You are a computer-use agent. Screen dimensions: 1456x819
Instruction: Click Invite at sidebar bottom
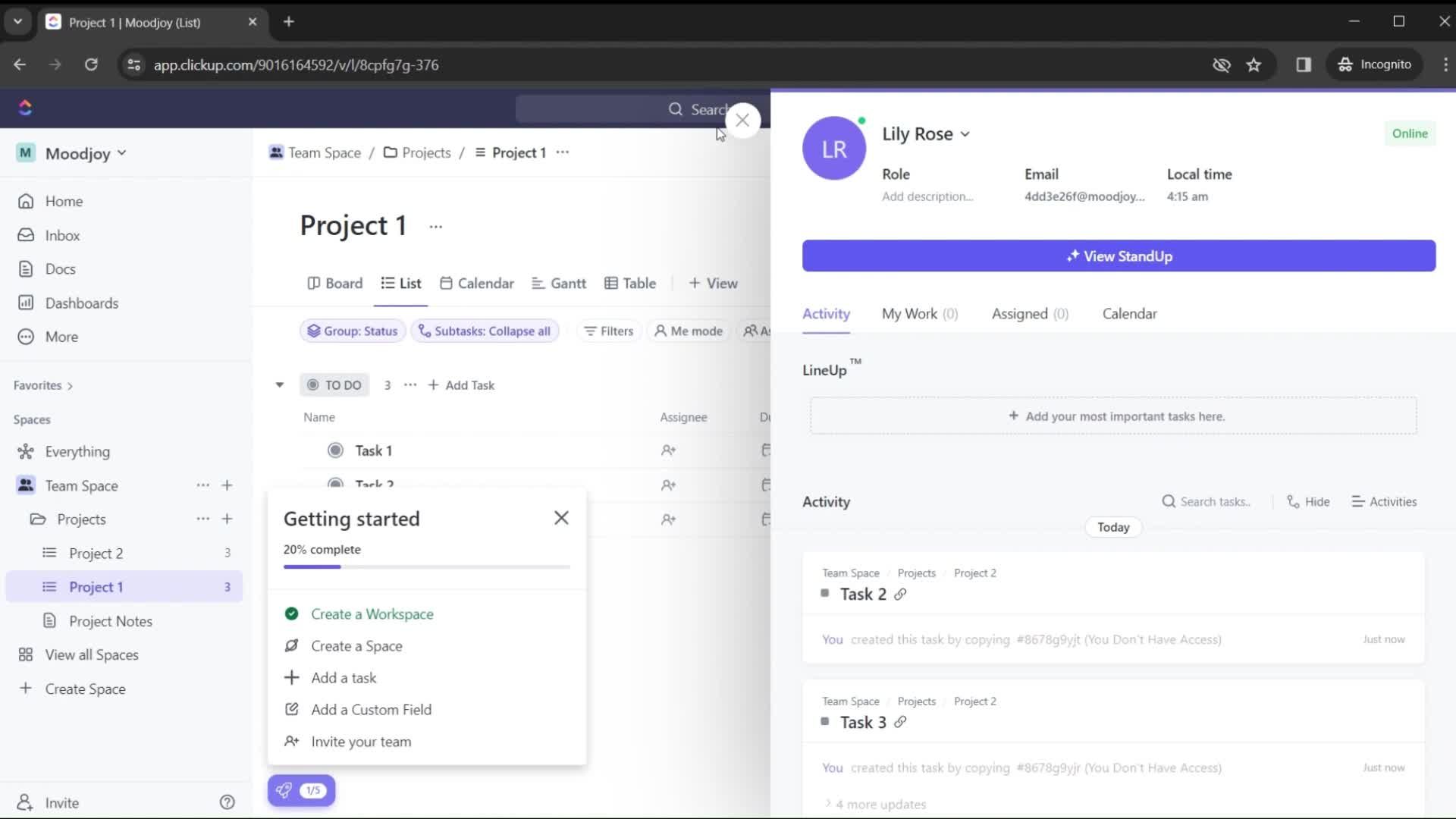pyautogui.click(x=48, y=802)
